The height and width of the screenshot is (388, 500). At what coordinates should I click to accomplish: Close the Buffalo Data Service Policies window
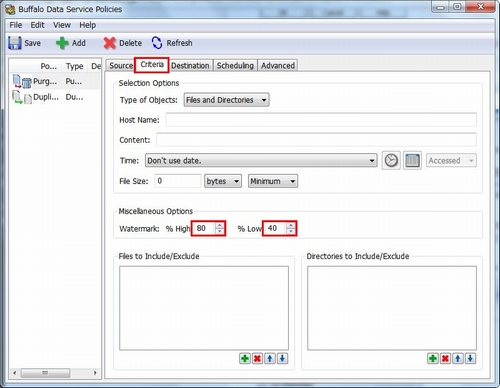(480, 7)
